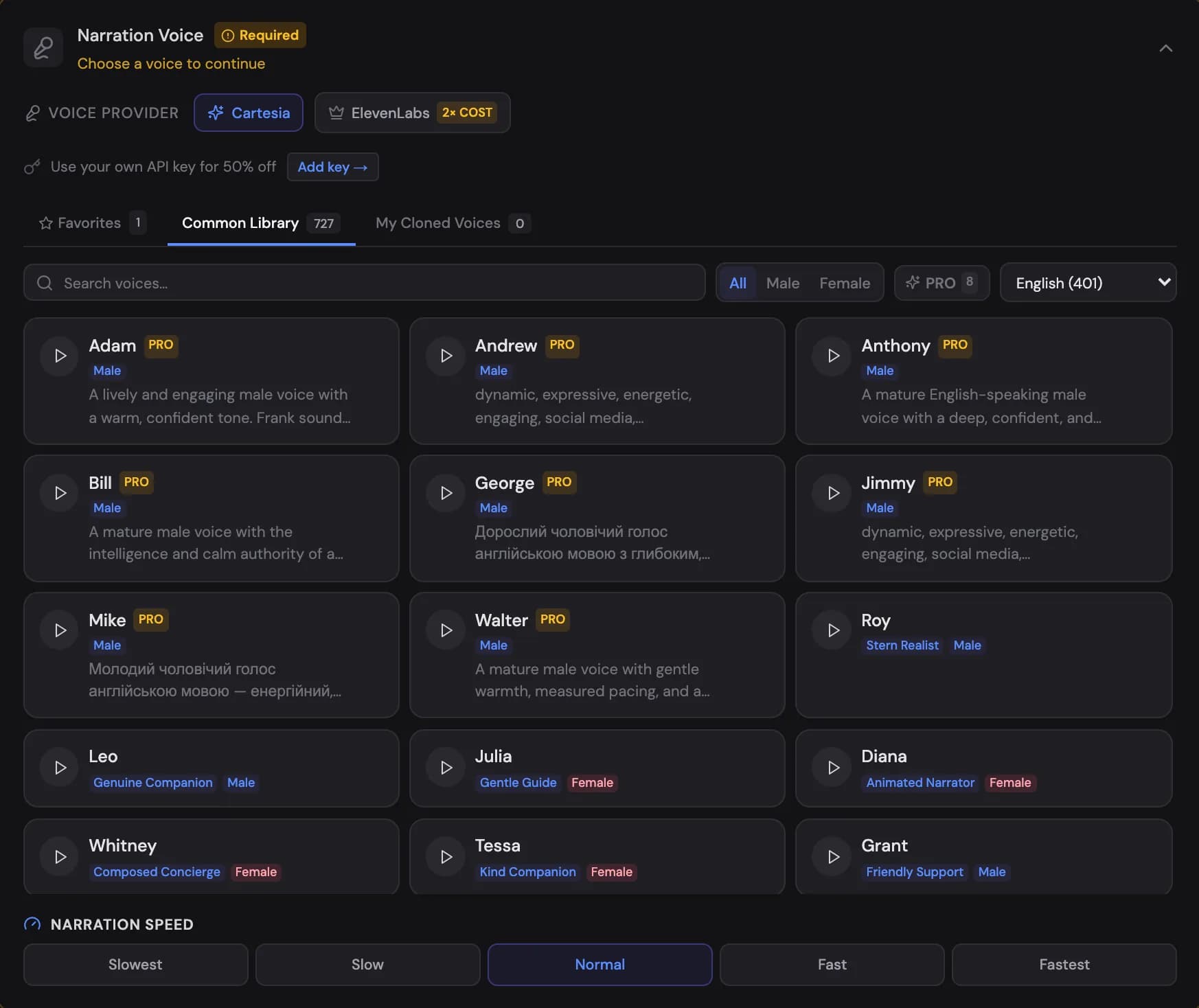Screen dimensions: 1199x1008
Task: Listen to the Roy voice preview
Action: (832, 630)
